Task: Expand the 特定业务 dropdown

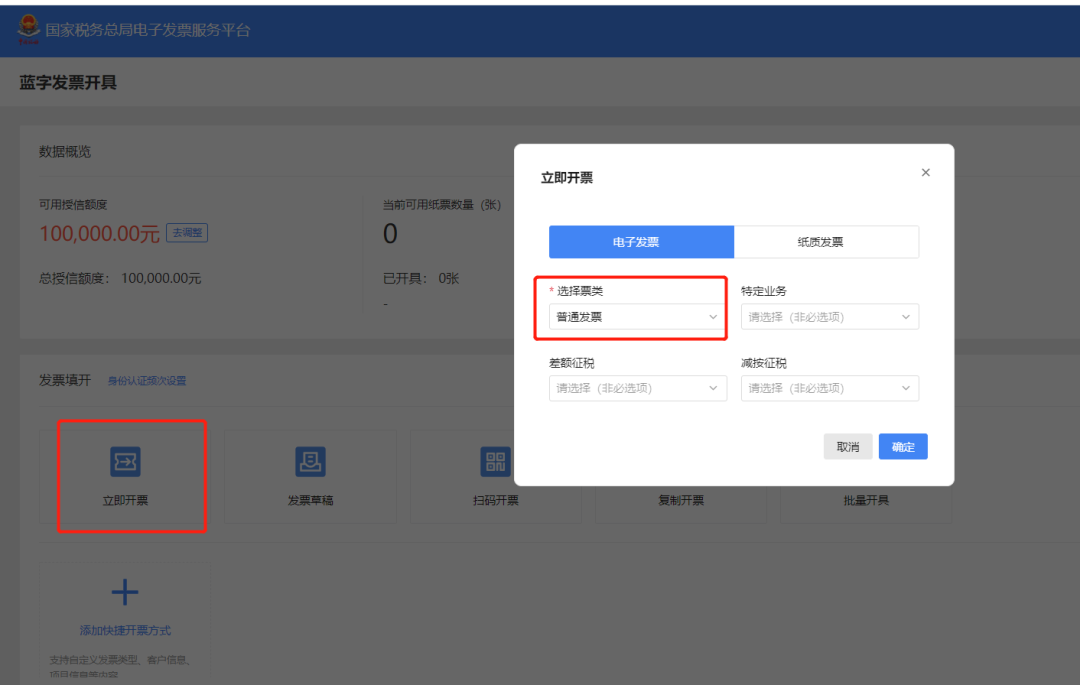Action: (829, 317)
